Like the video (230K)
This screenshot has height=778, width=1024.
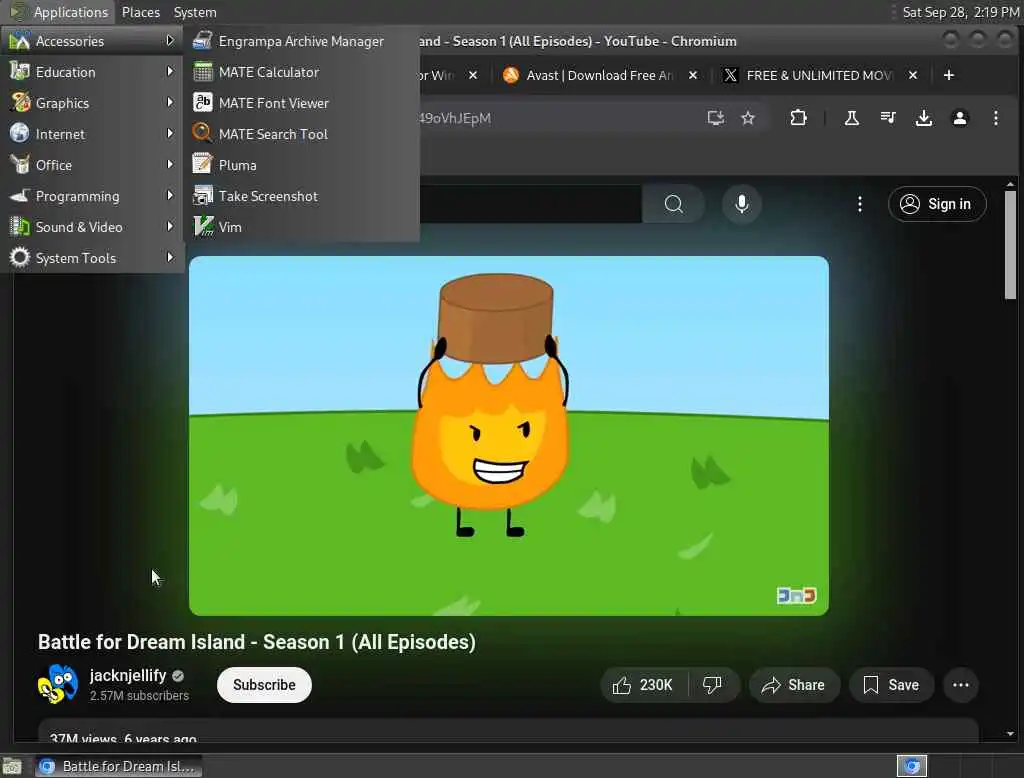click(x=643, y=685)
